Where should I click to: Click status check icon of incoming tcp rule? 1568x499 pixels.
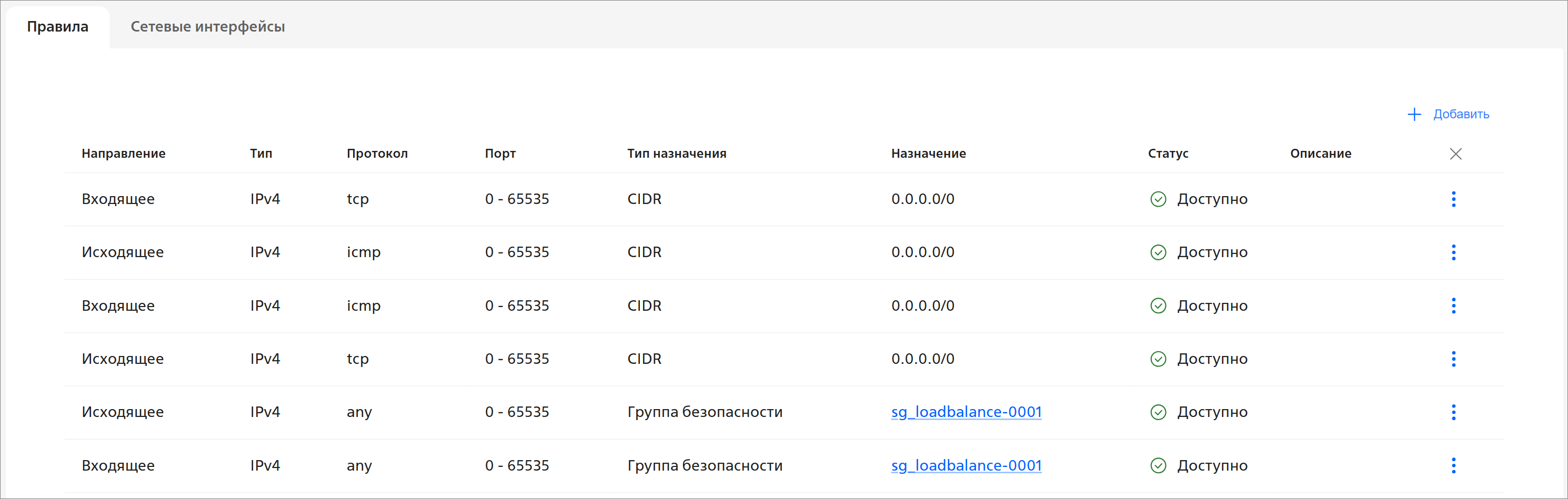point(1158,199)
